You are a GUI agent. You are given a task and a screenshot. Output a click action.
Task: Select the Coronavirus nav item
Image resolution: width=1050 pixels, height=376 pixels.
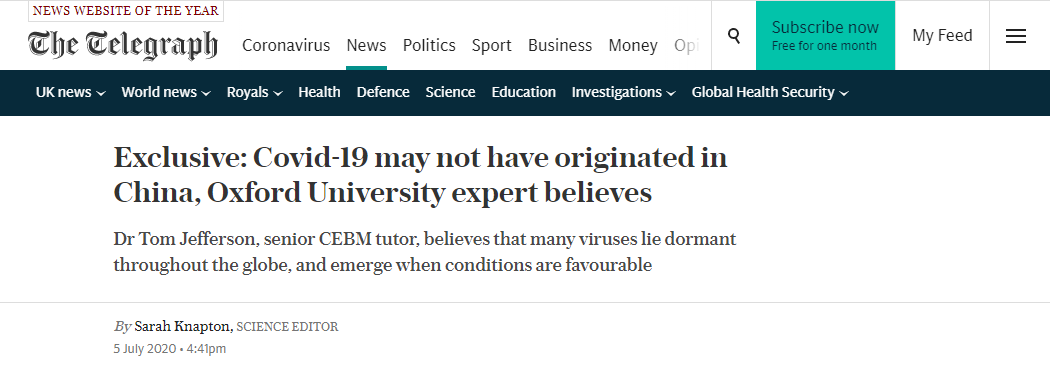[286, 46]
